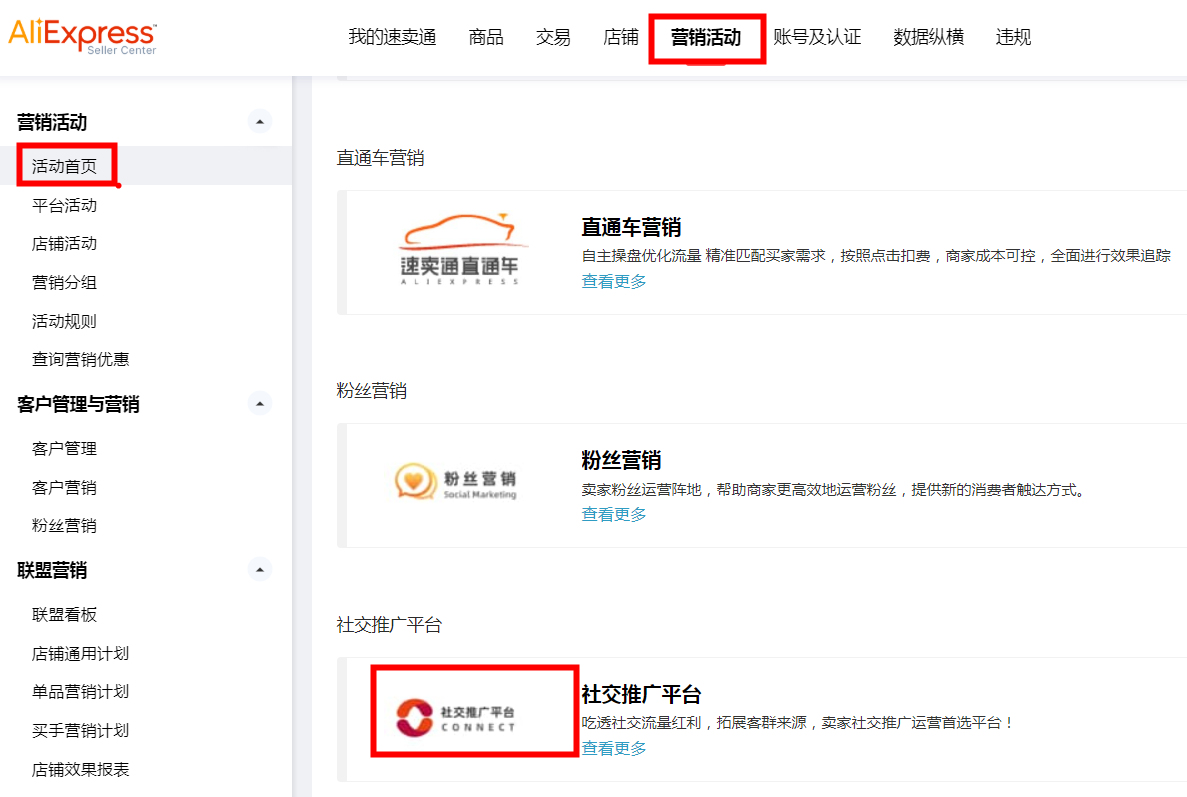This screenshot has height=797, width=1187.
Task: Open the 营销活动 top navigation menu
Action: (707, 36)
